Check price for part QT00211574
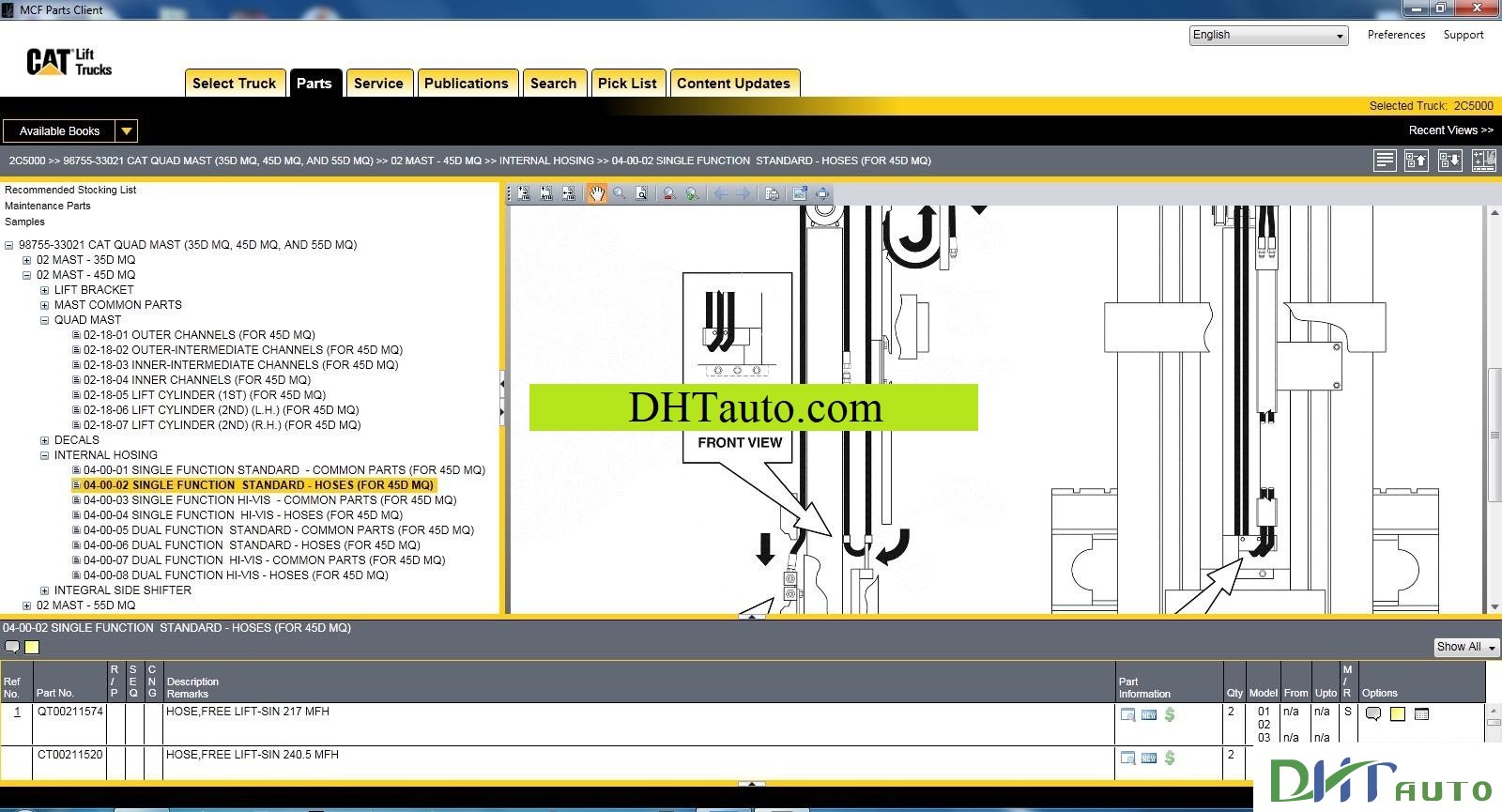Image resolution: width=1502 pixels, height=812 pixels. (x=1170, y=714)
